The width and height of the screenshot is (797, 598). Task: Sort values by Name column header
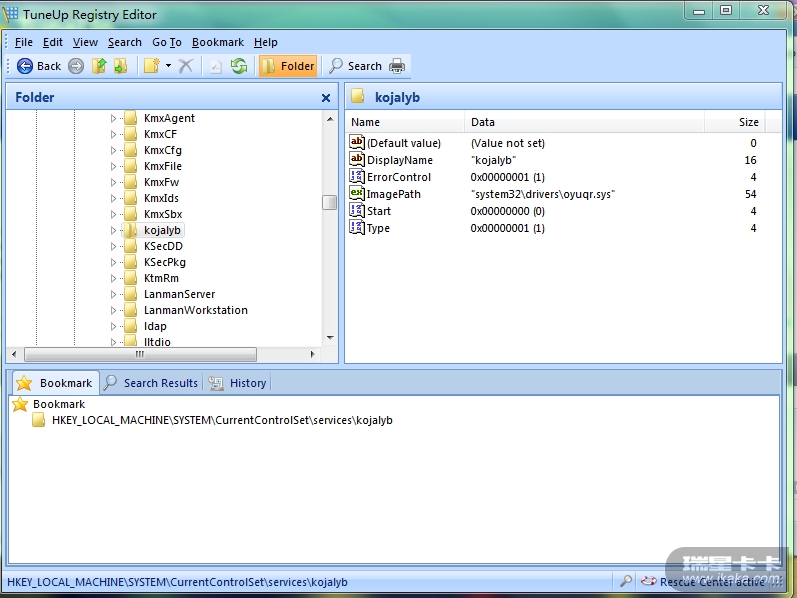[405, 122]
